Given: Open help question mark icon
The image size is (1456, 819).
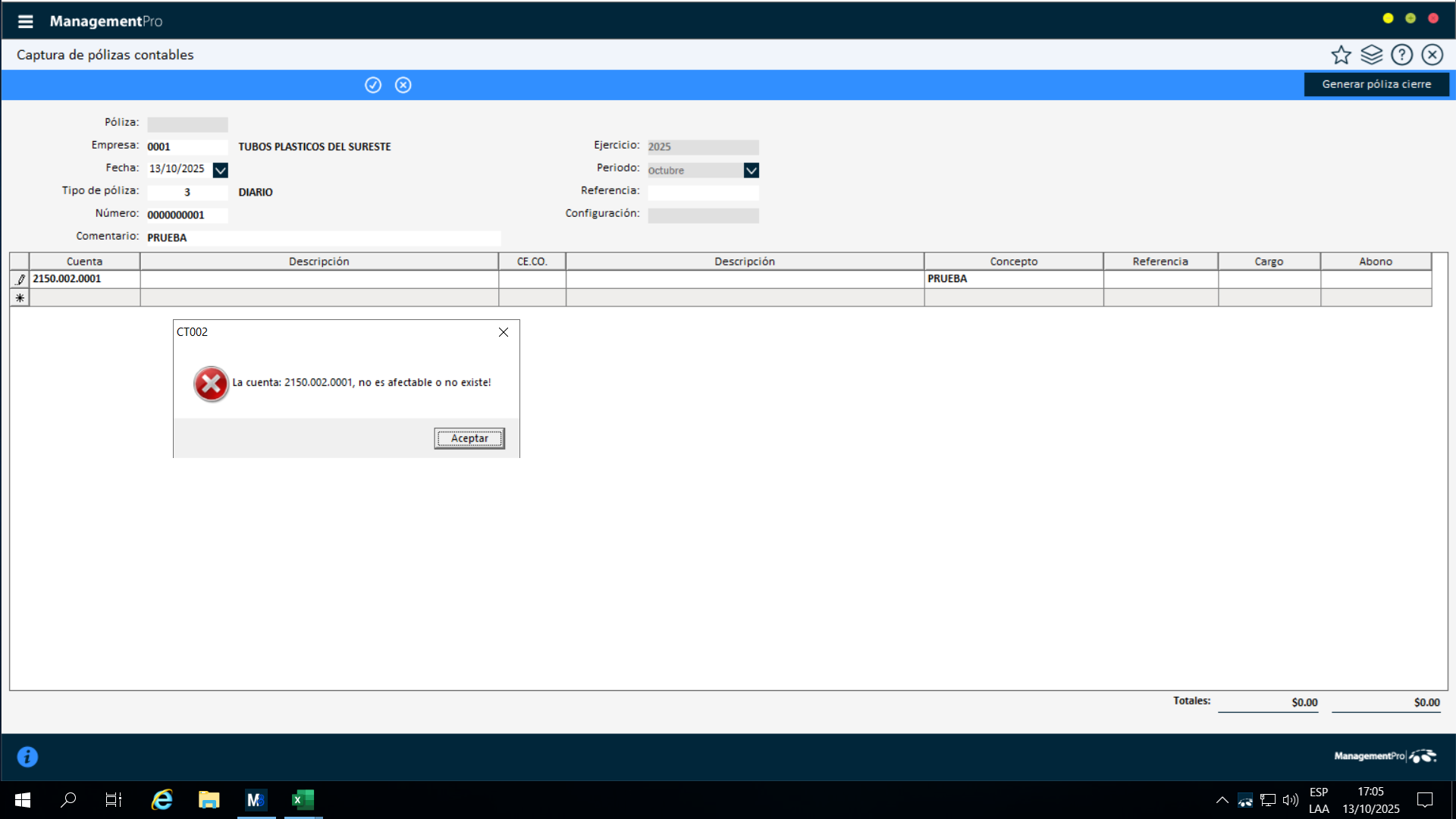Looking at the screenshot, I should click(1401, 55).
